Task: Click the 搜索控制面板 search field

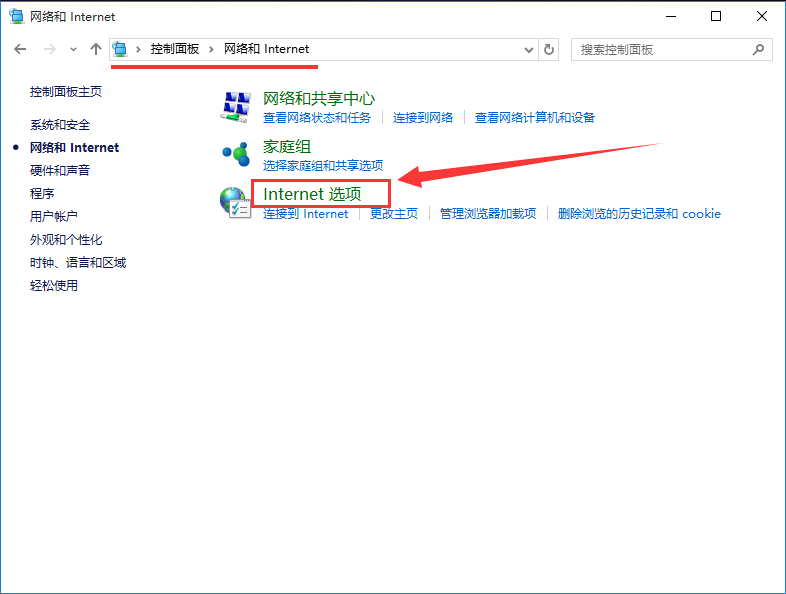Action: coord(660,49)
